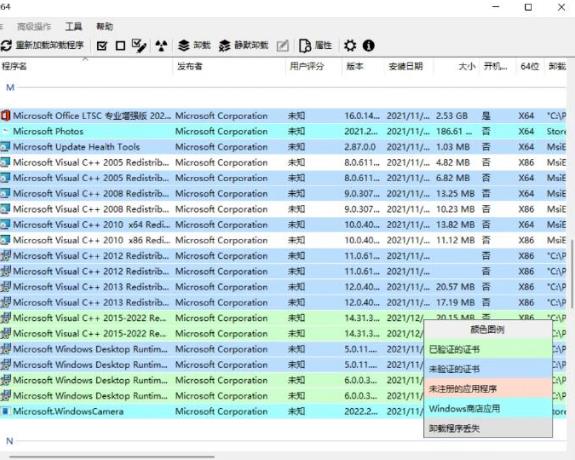The width and height of the screenshot is (575, 460).
Task: Click the 静默卸载 quiet uninstall button
Action: (243, 45)
